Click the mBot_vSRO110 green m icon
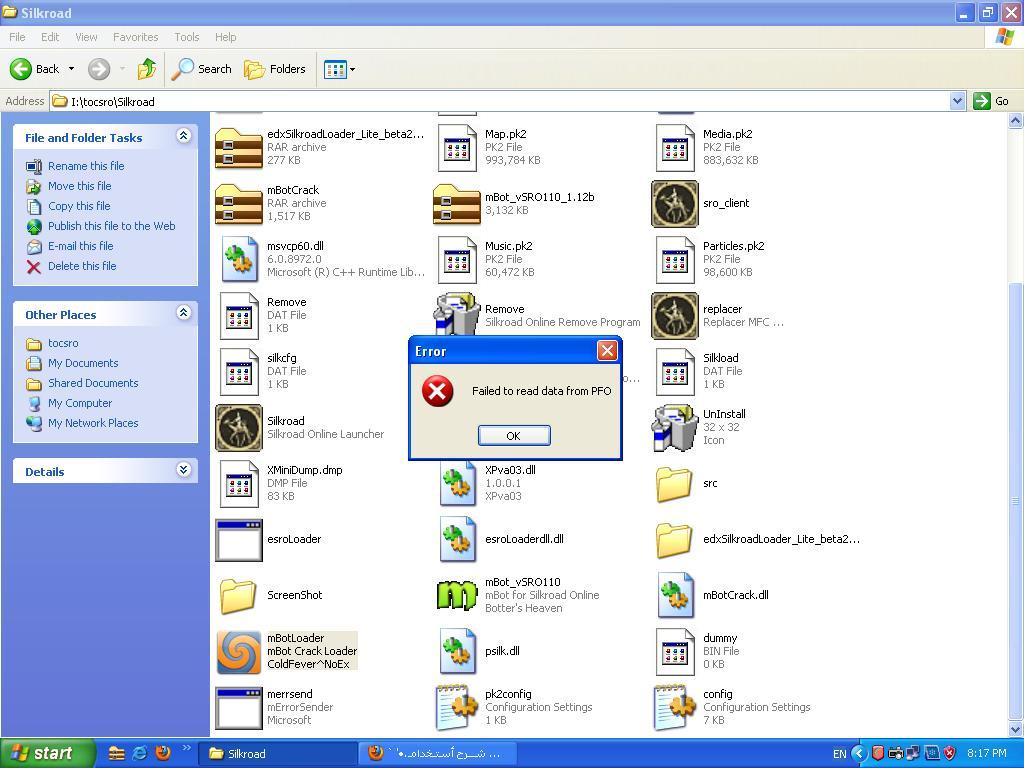 tap(456, 596)
